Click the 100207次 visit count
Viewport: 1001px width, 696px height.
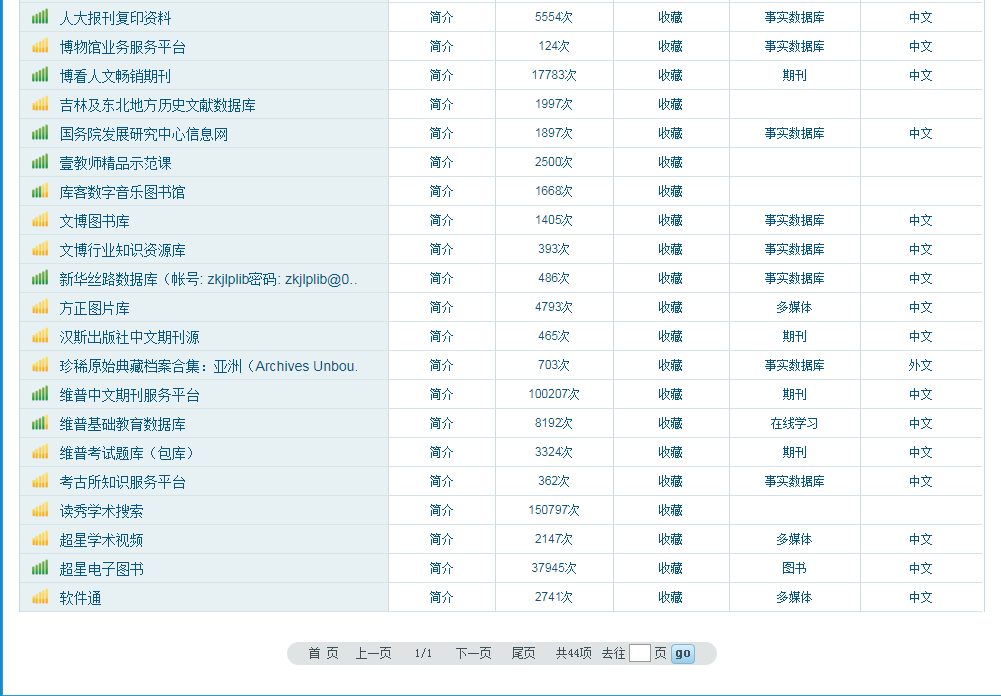click(x=553, y=394)
